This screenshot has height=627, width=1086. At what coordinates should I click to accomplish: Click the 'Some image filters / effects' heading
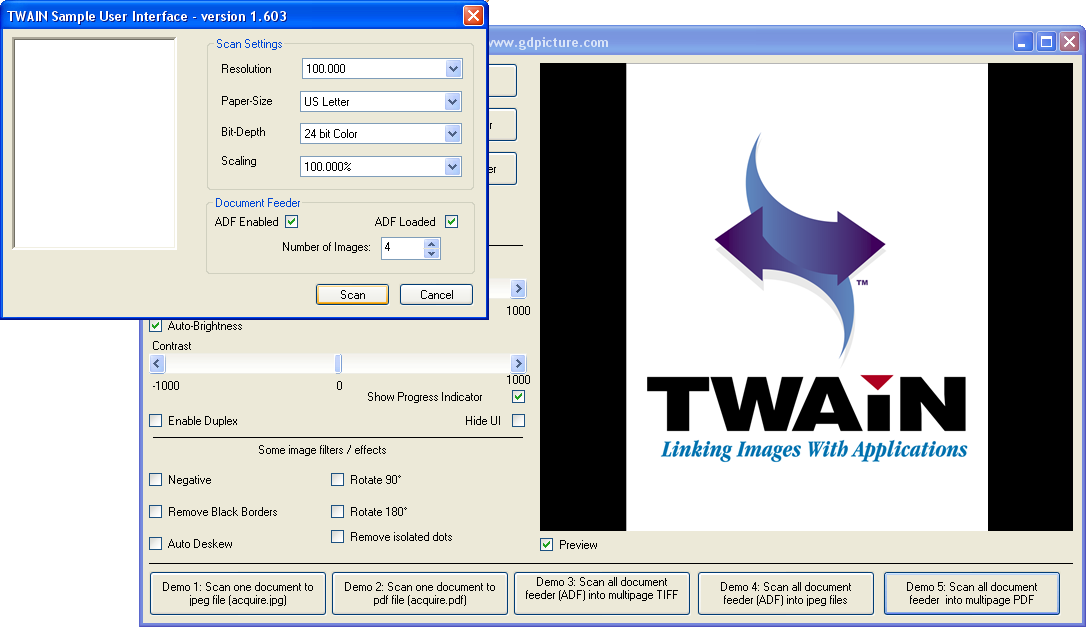[322, 450]
